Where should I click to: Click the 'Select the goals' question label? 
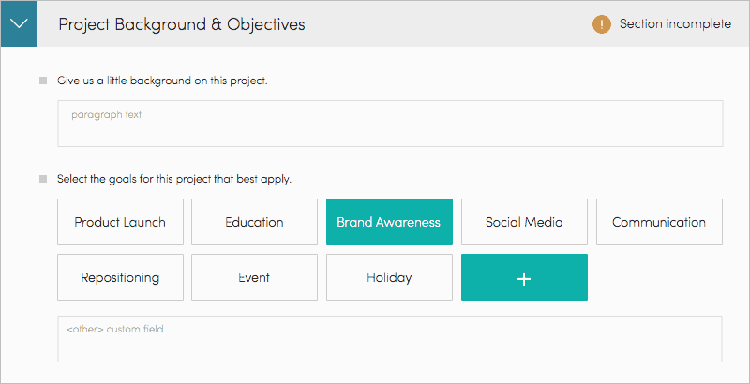(x=175, y=179)
